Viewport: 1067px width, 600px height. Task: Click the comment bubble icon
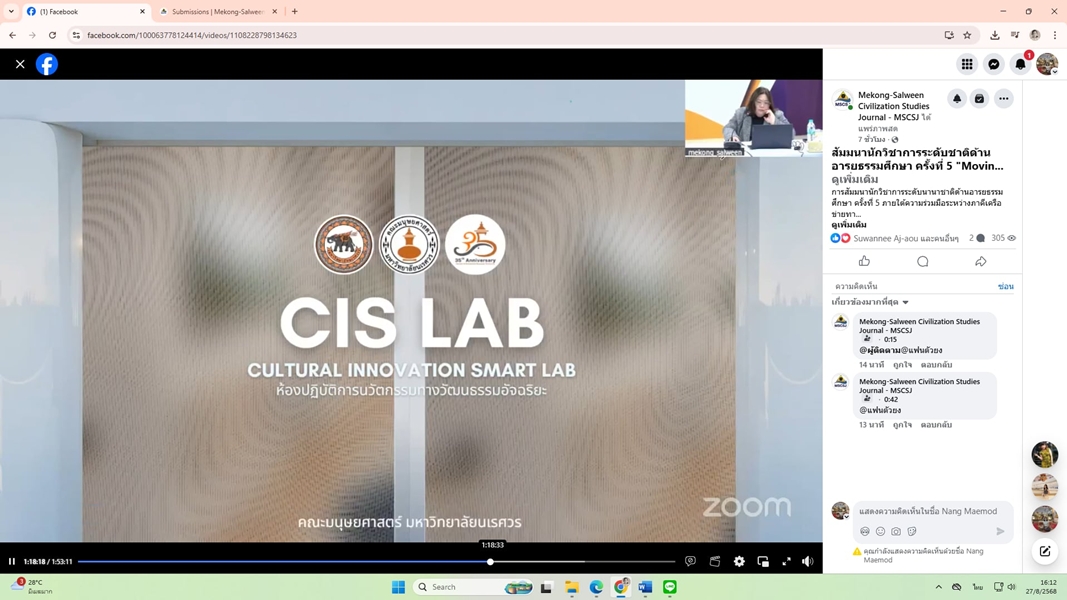922,261
